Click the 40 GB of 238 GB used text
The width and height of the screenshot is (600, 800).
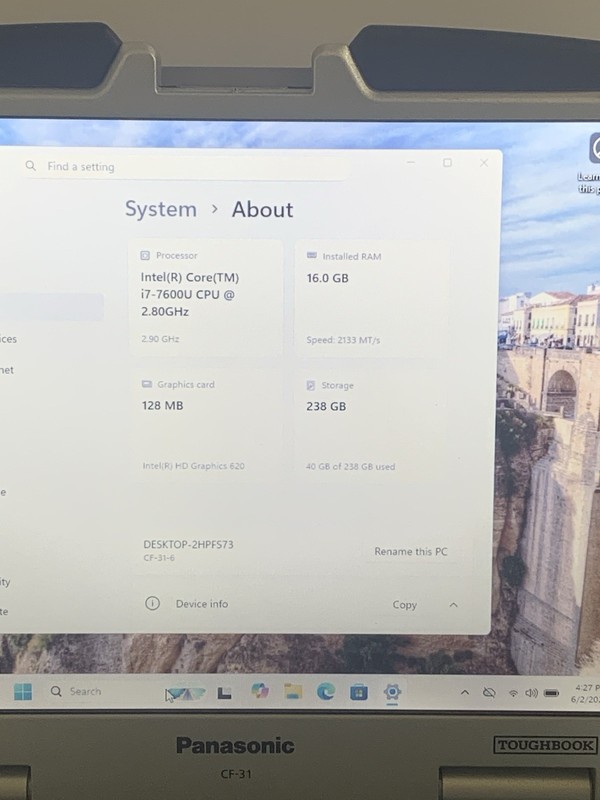[350, 466]
